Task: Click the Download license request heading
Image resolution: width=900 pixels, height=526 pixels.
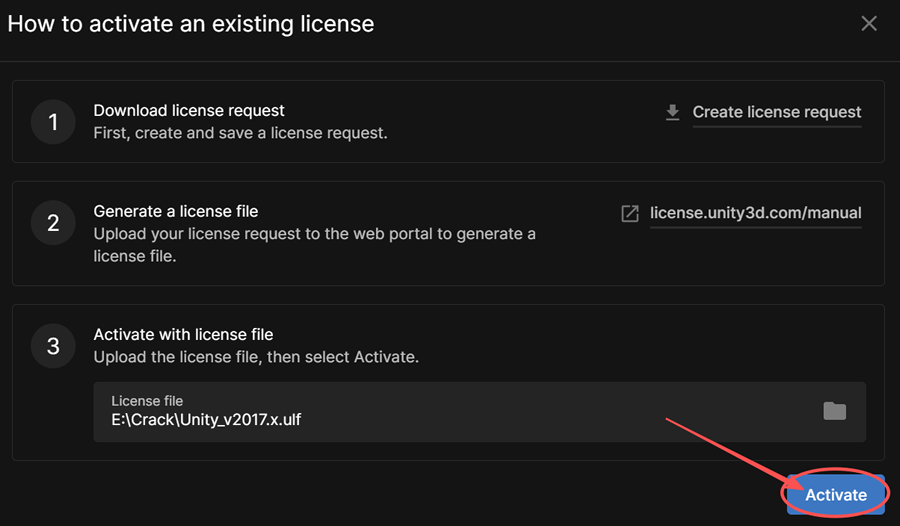Action: point(189,110)
